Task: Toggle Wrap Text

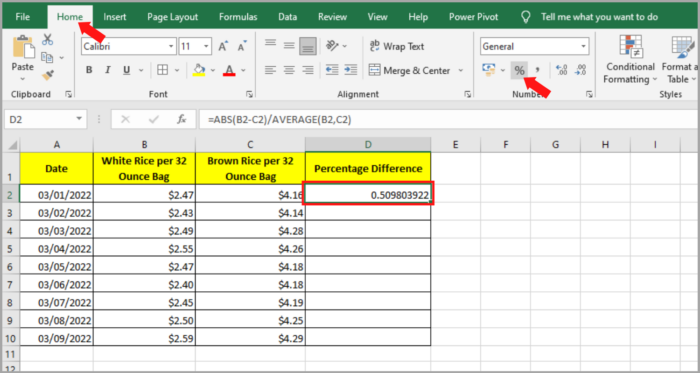Action: point(396,46)
